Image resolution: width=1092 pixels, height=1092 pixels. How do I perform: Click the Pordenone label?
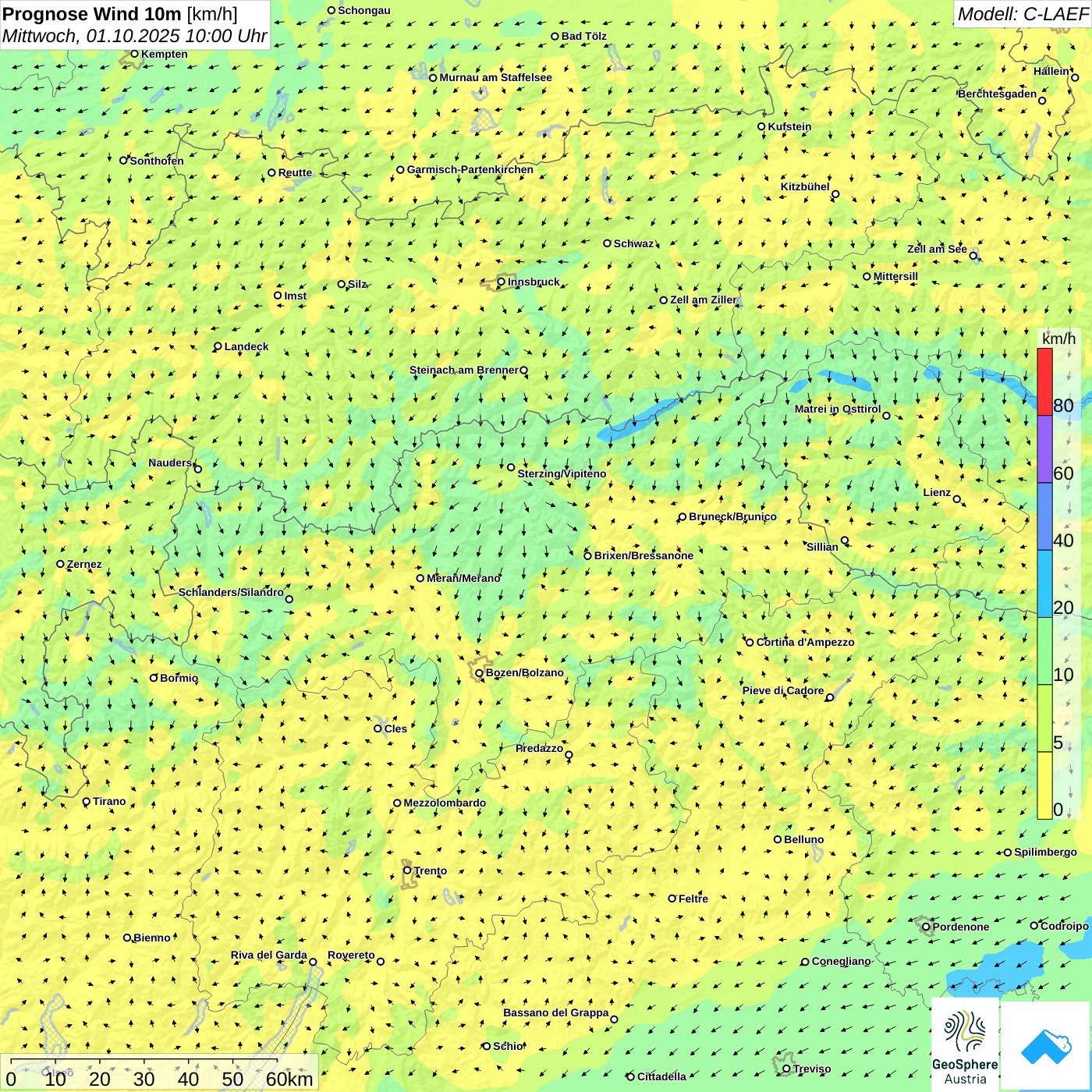[x=961, y=927]
